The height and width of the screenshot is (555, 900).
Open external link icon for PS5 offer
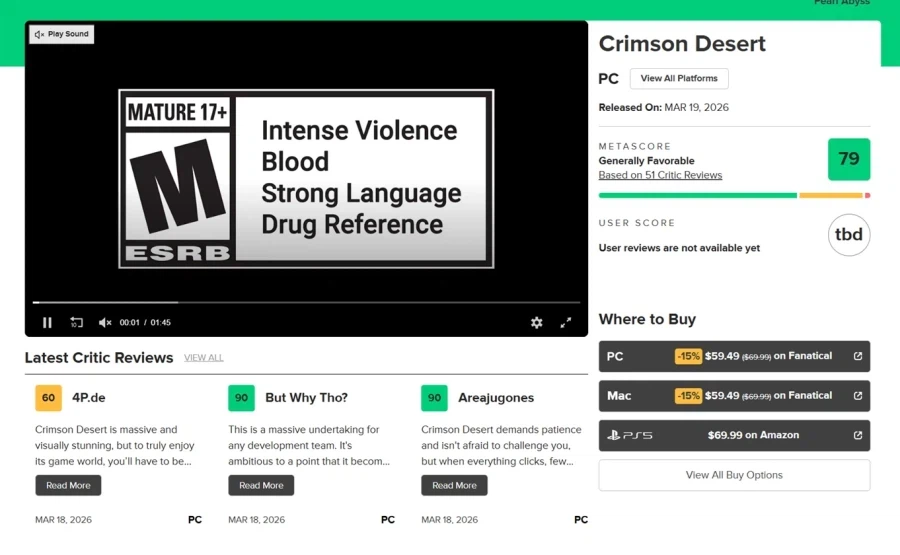tap(857, 435)
